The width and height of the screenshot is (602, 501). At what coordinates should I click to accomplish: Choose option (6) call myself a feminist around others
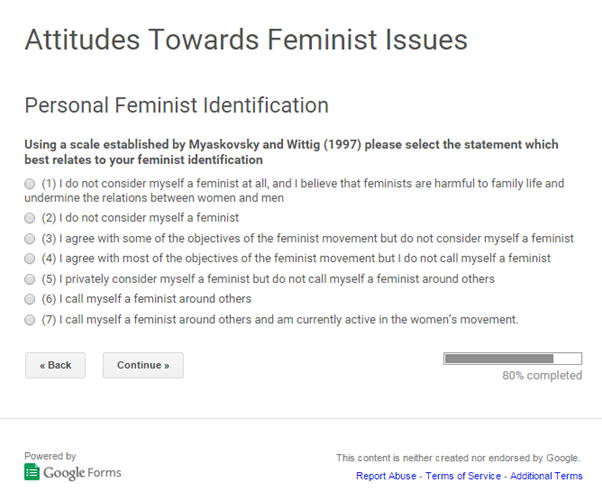[x=30, y=299]
